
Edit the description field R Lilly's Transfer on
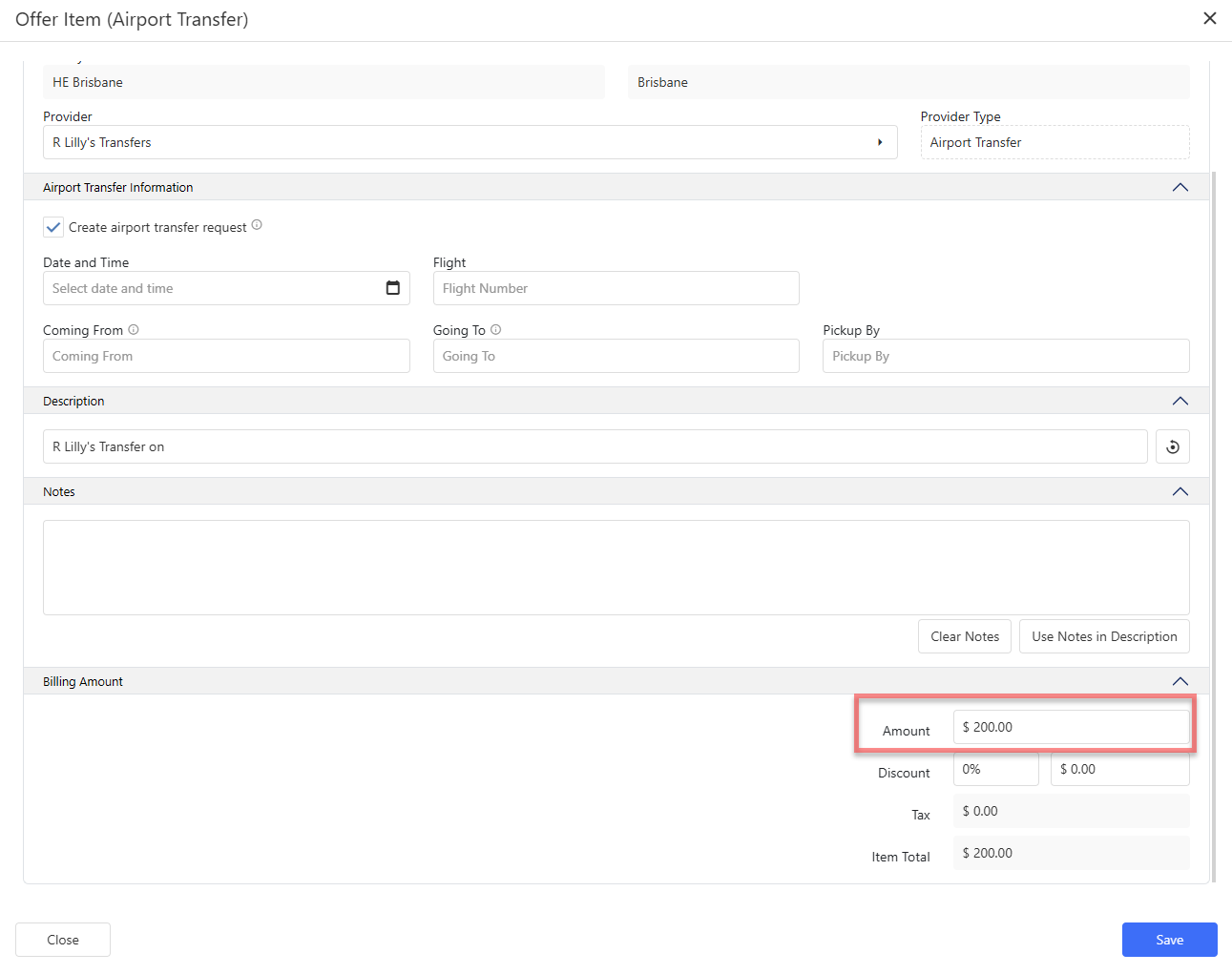point(595,446)
